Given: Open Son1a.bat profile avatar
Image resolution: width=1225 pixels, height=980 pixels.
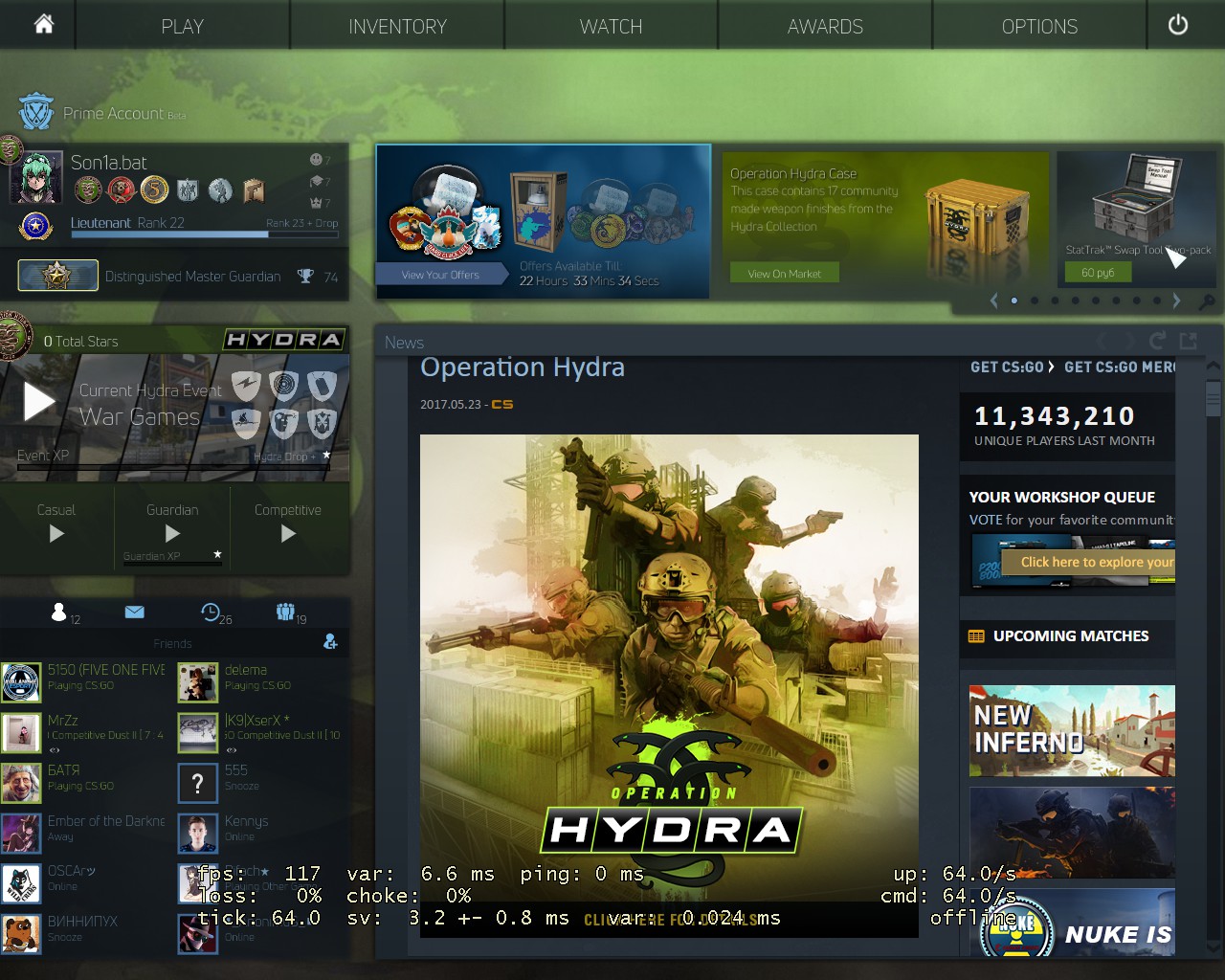Looking at the screenshot, I should click(36, 178).
